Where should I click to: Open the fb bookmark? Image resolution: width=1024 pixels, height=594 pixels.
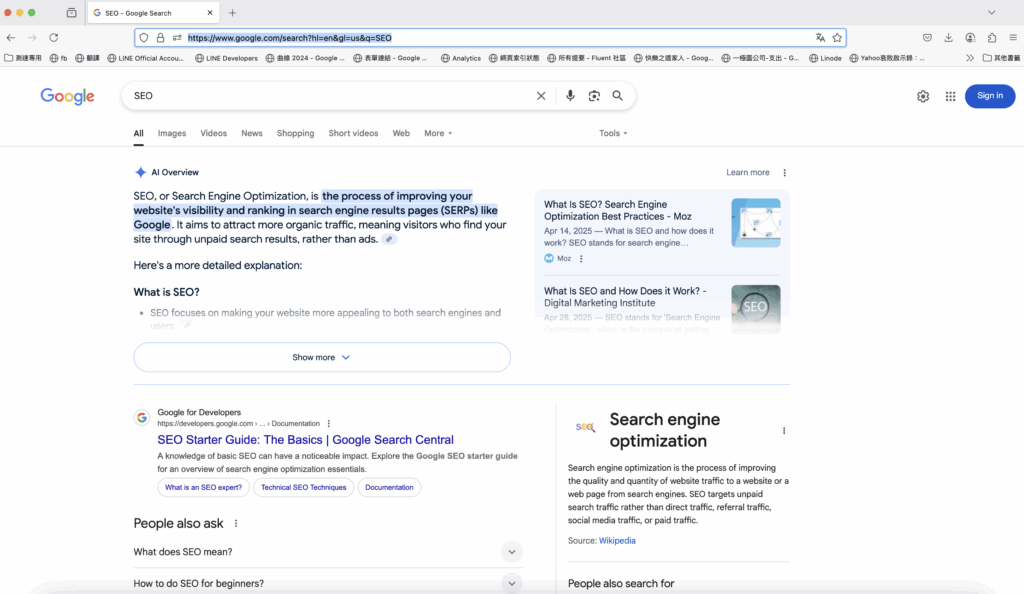pyautogui.click(x=59, y=58)
